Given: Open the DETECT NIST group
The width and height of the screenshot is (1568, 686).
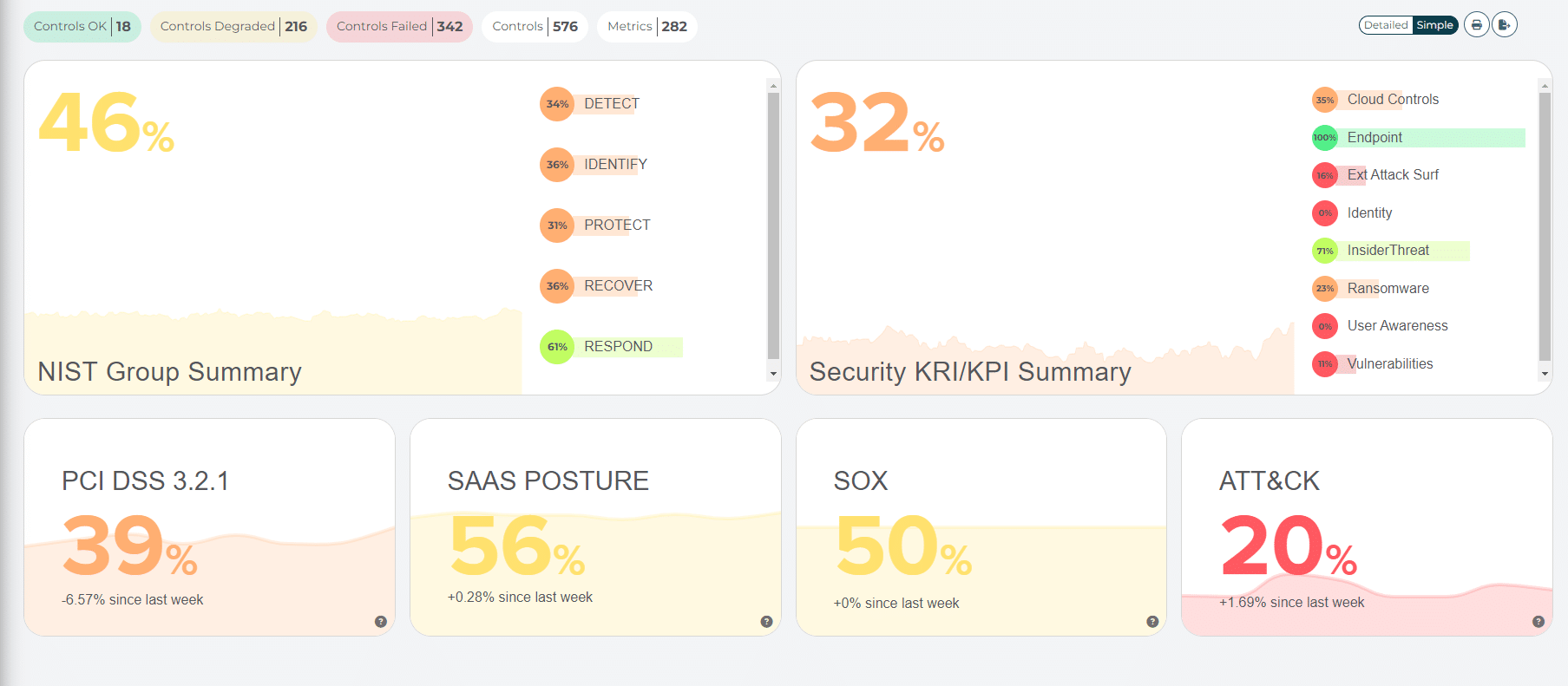Looking at the screenshot, I should click(x=611, y=104).
